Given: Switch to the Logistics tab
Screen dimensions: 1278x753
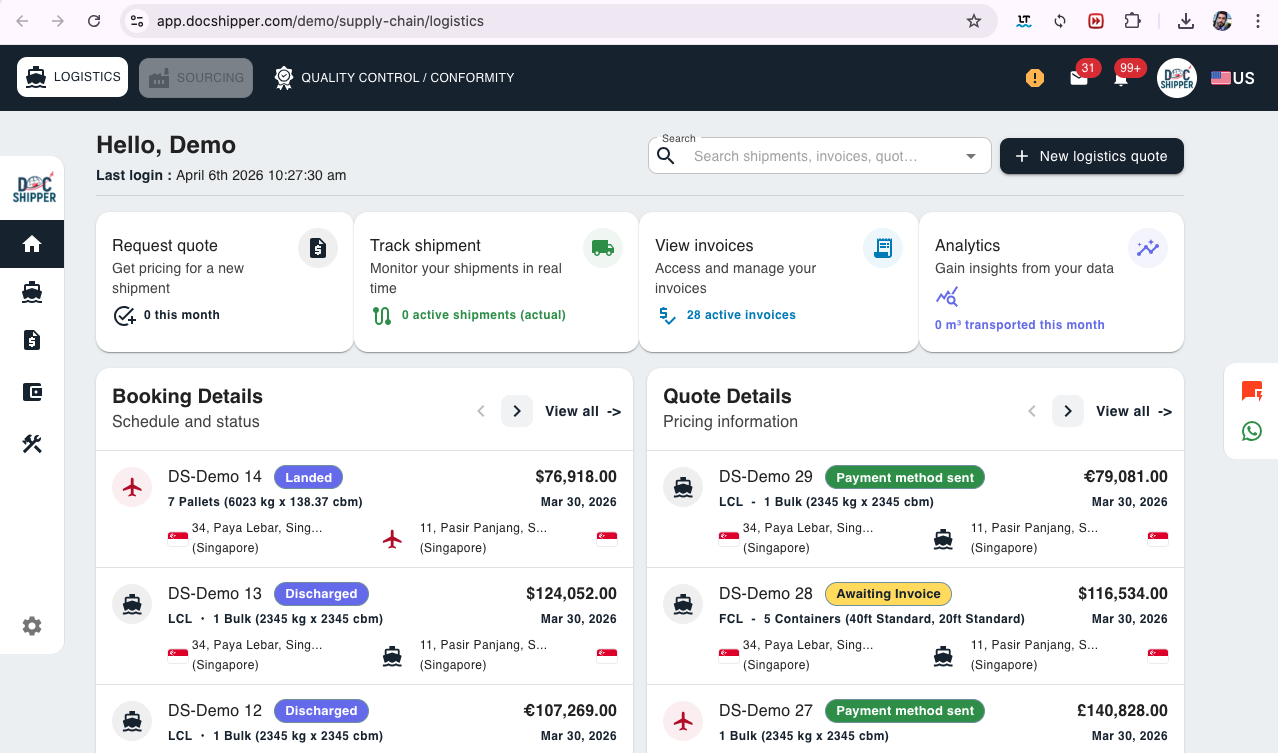Looking at the screenshot, I should [73, 77].
